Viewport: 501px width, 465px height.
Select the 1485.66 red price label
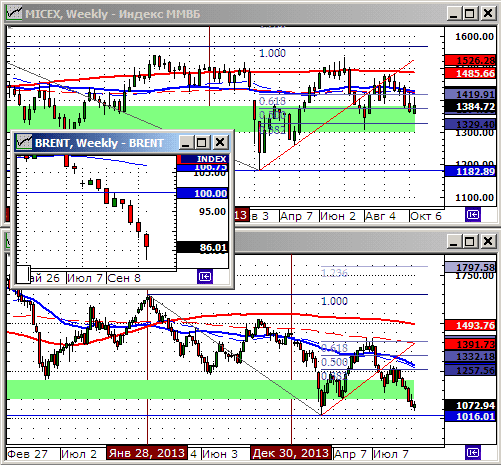[471, 73]
